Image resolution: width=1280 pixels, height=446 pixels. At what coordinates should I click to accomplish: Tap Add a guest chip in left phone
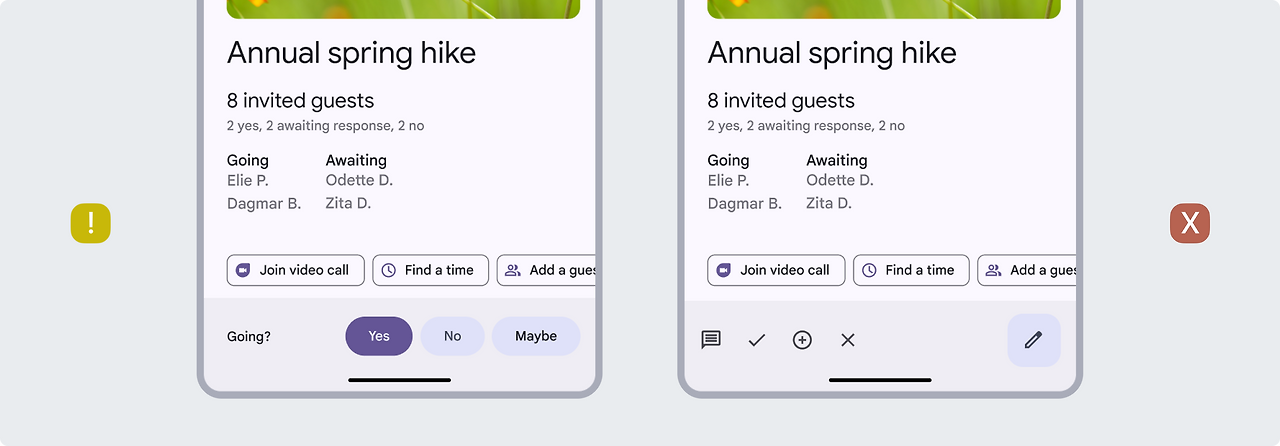pyautogui.click(x=548, y=270)
